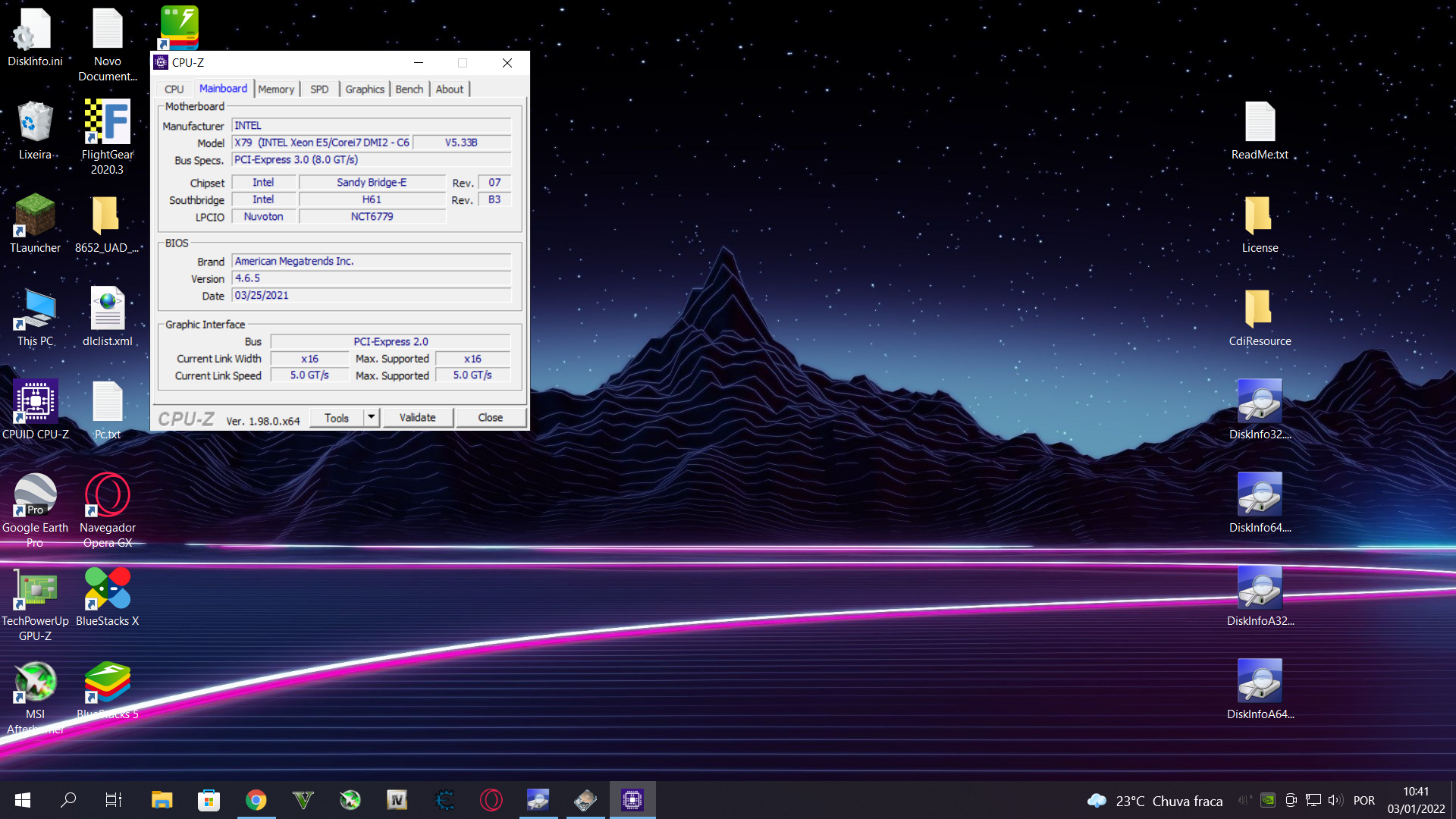
Task: Click the Manufacturer field showing INTEL
Action: click(x=372, y=126)
